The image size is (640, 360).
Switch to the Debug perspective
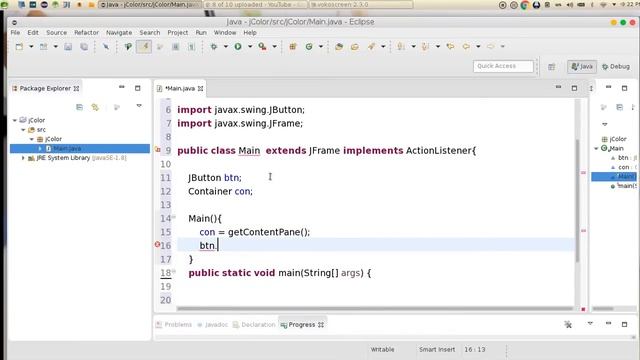pyautogui.click(x=616, y=67)
